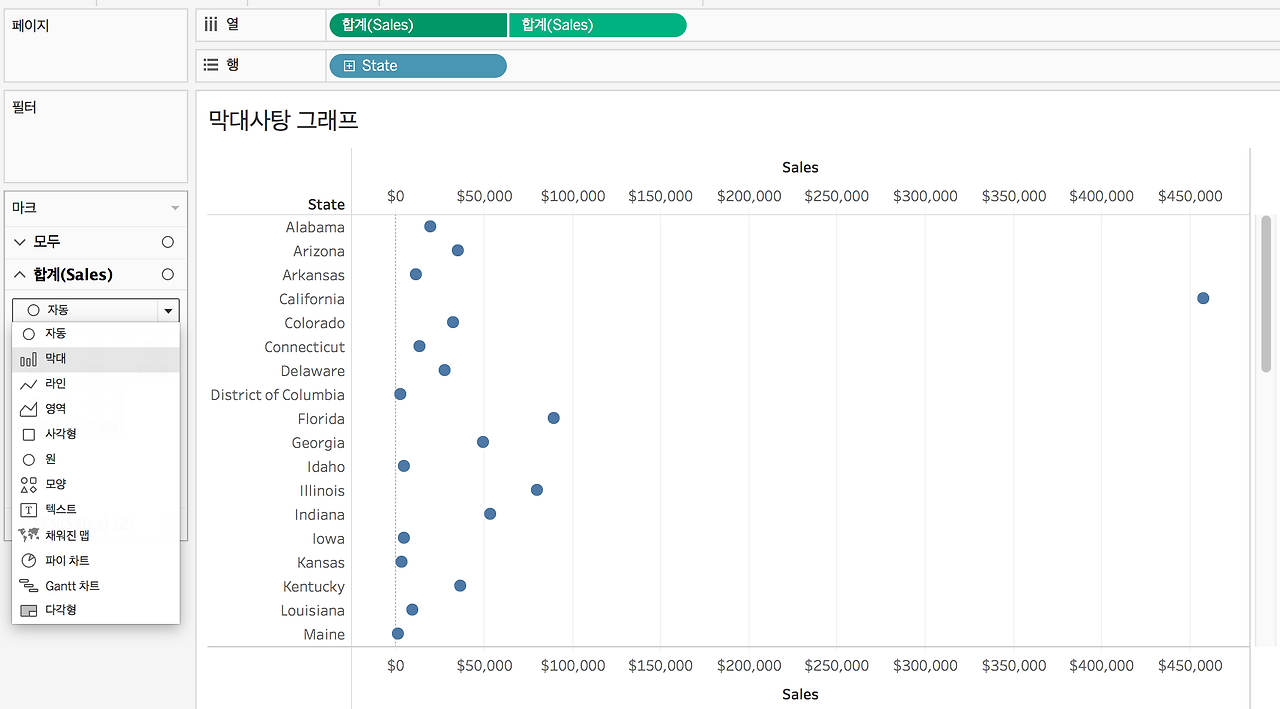1280x709 pixels.
Task: Expand the 모두 marks section
Action: 20,242
